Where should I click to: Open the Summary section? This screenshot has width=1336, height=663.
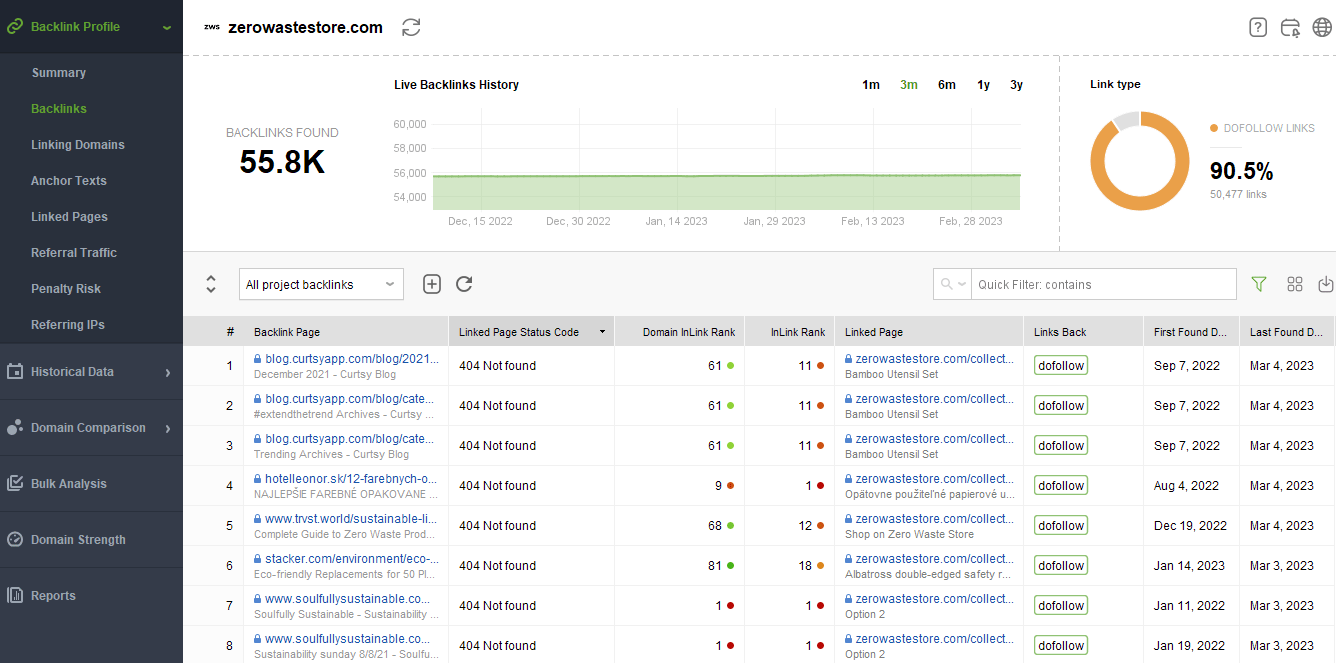[x=58, y=73]
